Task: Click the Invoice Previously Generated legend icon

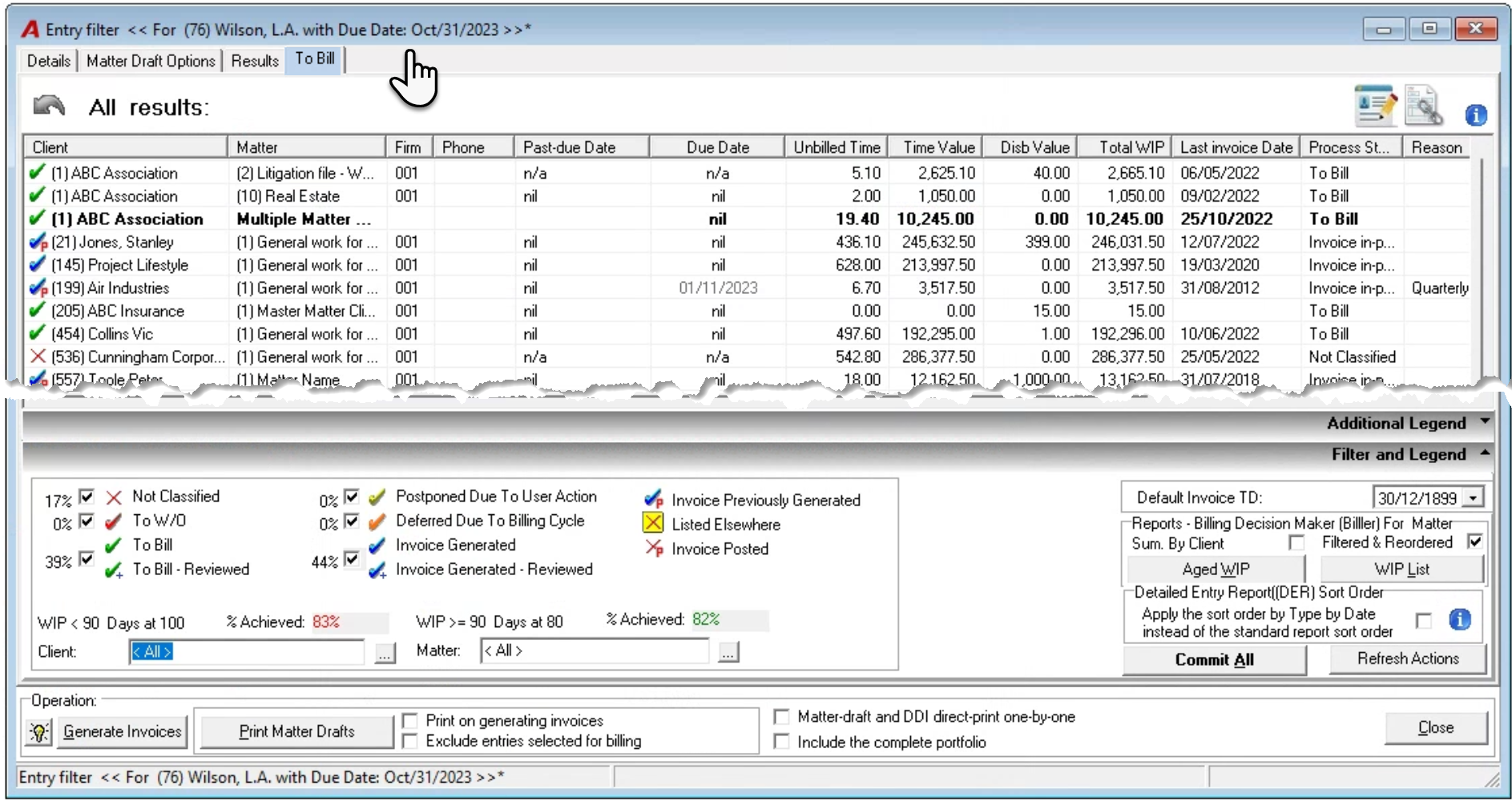Action: (x=654, y=499)
